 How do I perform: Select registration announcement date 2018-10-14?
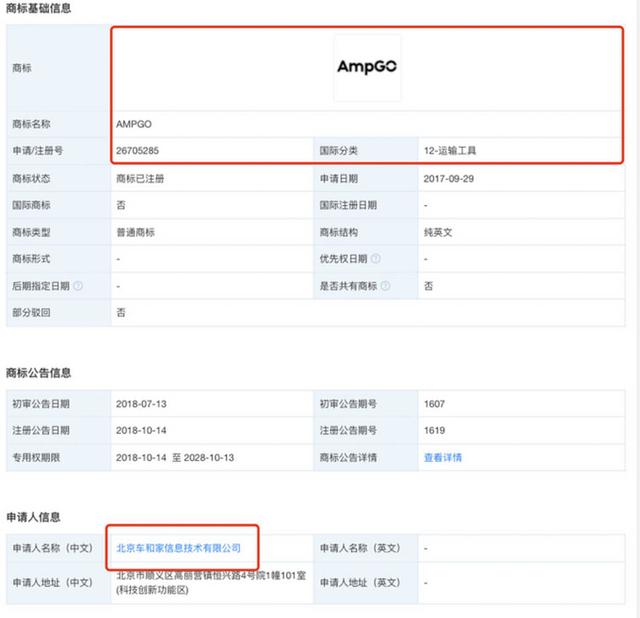141,430
